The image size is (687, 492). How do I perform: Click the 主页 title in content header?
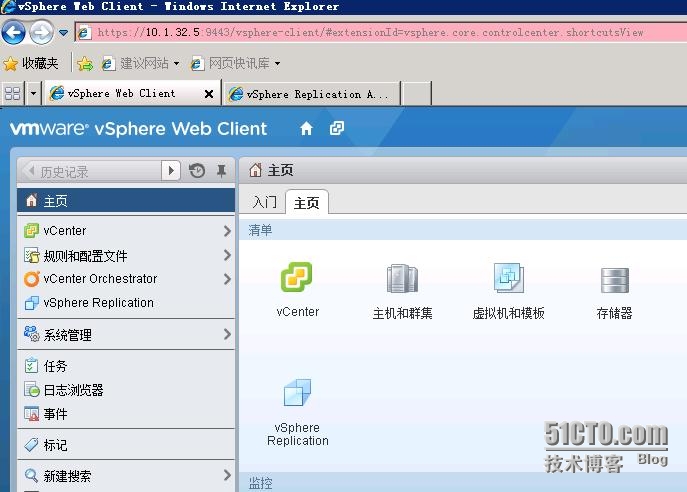coord(280,170)
